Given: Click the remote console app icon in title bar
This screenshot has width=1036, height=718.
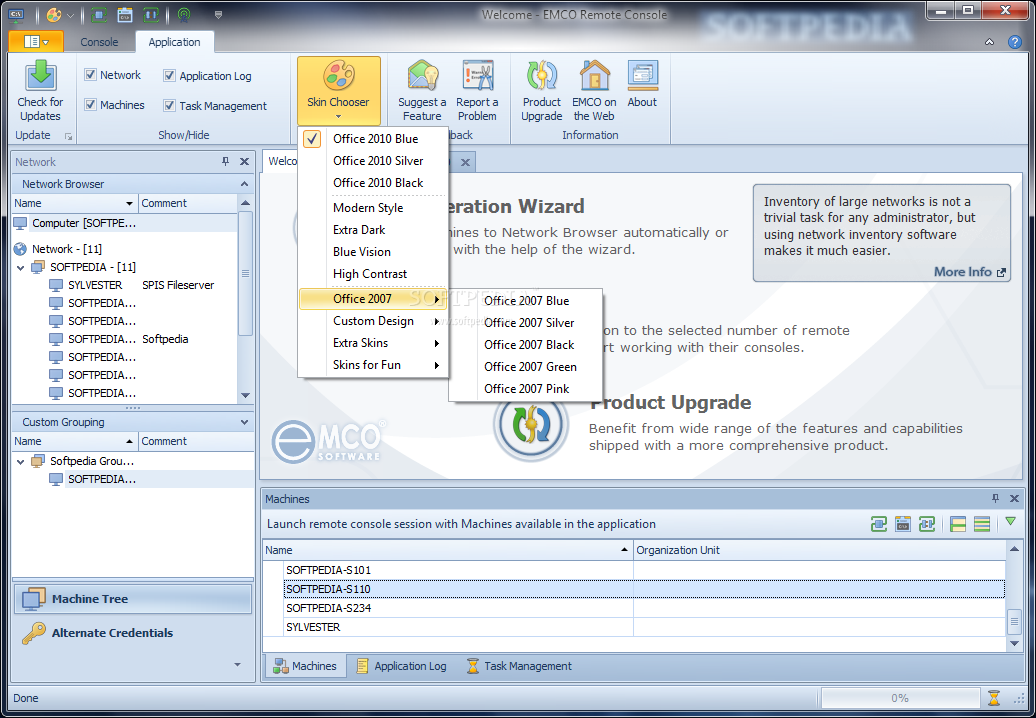Looking at the screenshot, I should [16, 14].
